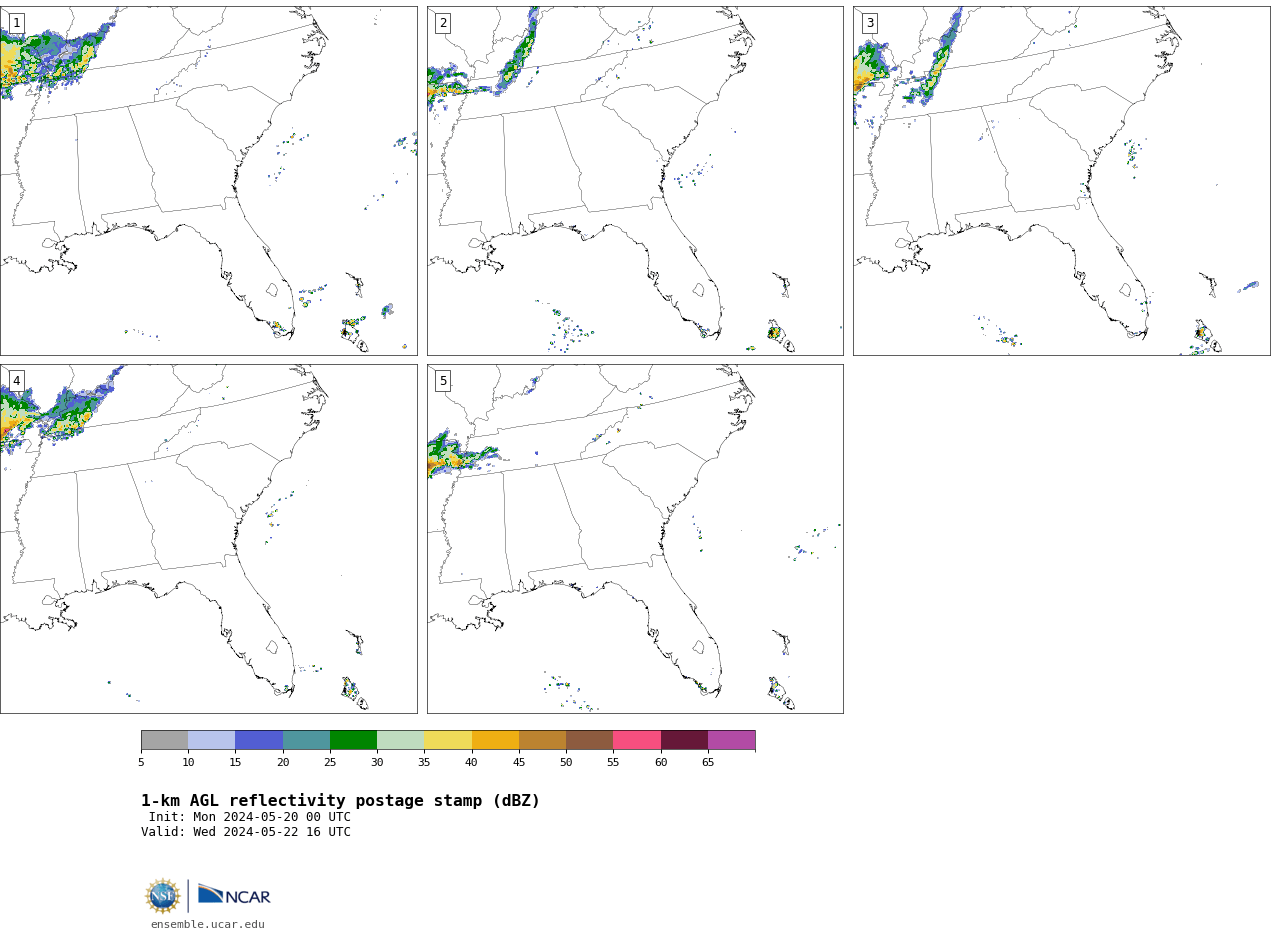Click the dark green 25-30 dBZ swatch
Viewport: 1280px width, 936px height.
(x=353, y=740)
